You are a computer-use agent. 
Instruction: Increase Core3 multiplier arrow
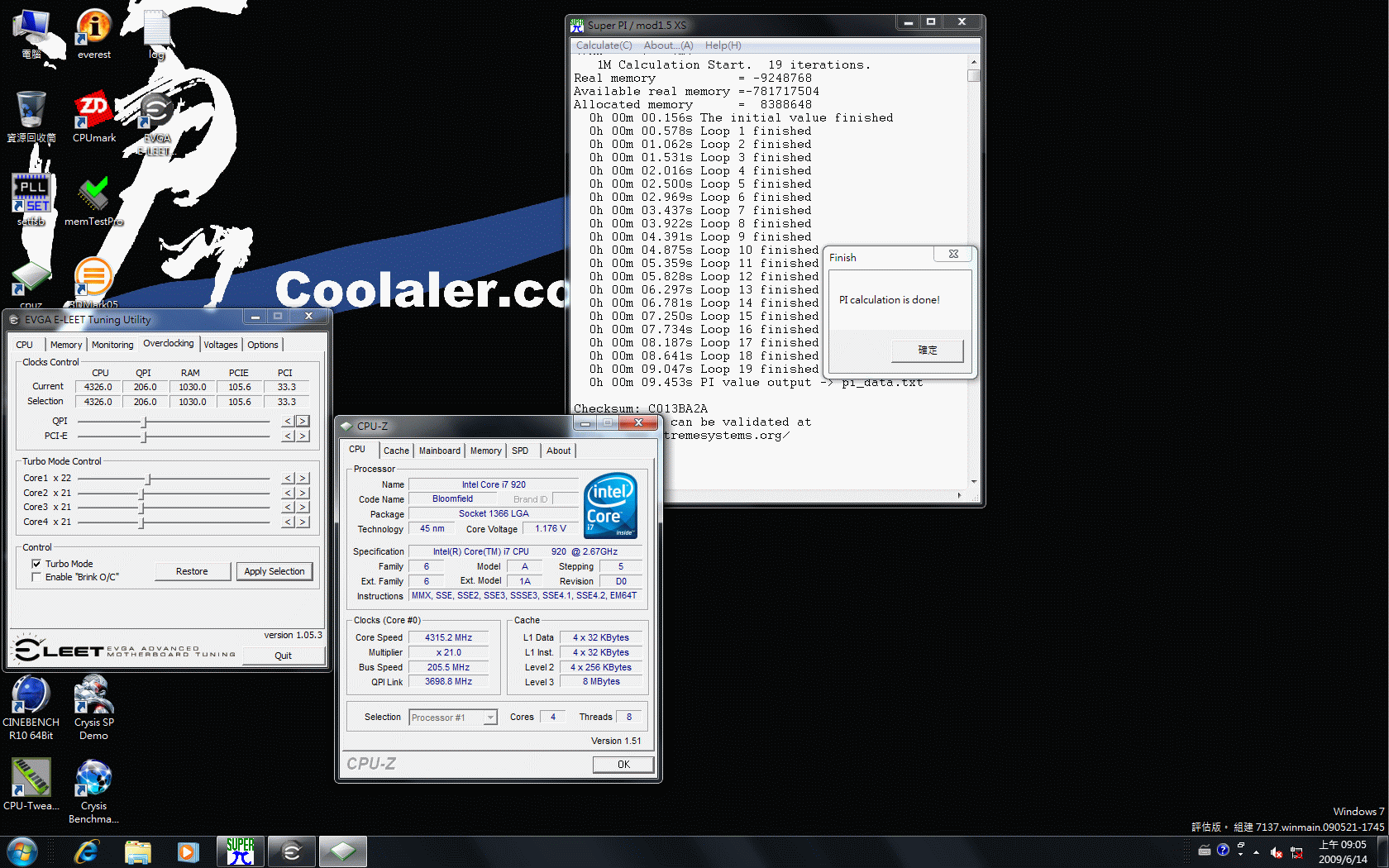point(303,508)
